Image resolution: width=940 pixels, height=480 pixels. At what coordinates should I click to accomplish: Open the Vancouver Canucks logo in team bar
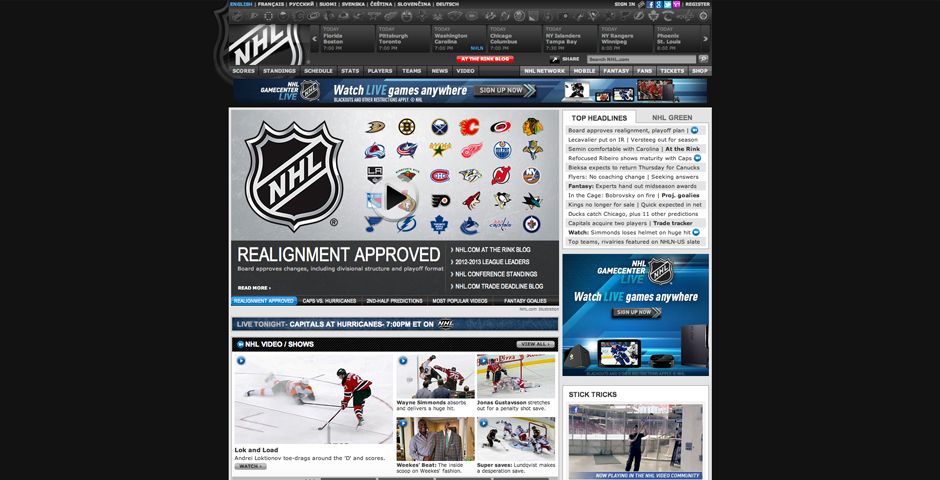click(668, 16)
